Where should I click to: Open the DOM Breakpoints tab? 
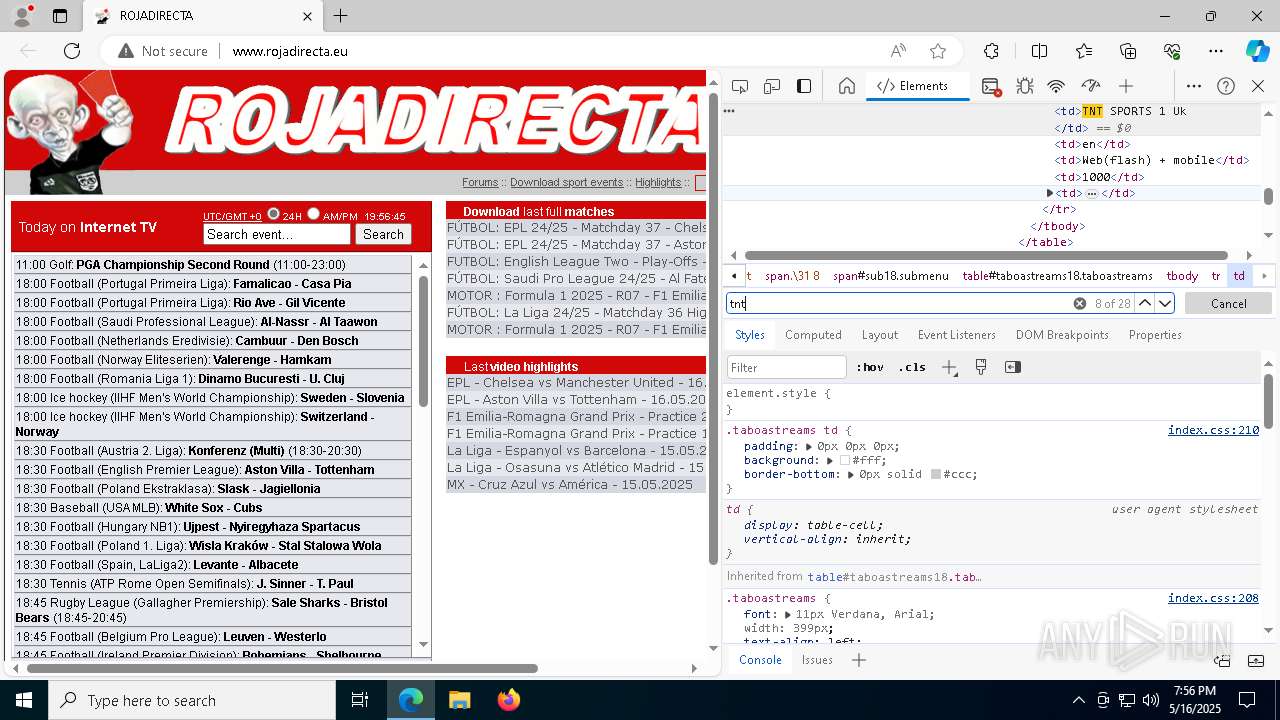1062,335
